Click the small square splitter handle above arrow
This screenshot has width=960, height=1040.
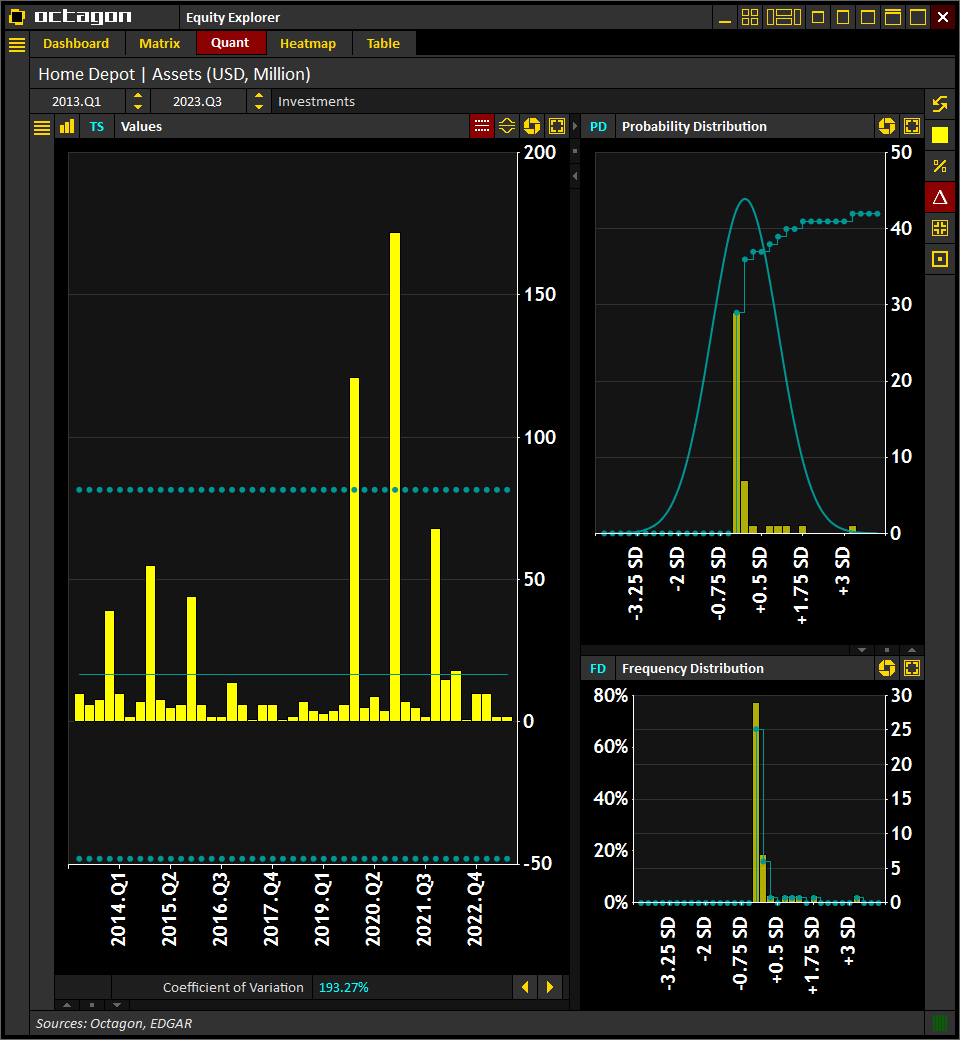click(x=575, y=151)
